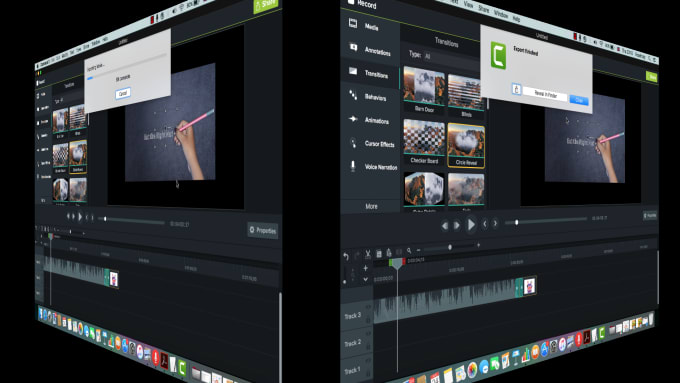680x383 pixels.
Task: Select Barn Door transition in right window
Action: pyautogui.click(x=424, y=90)
